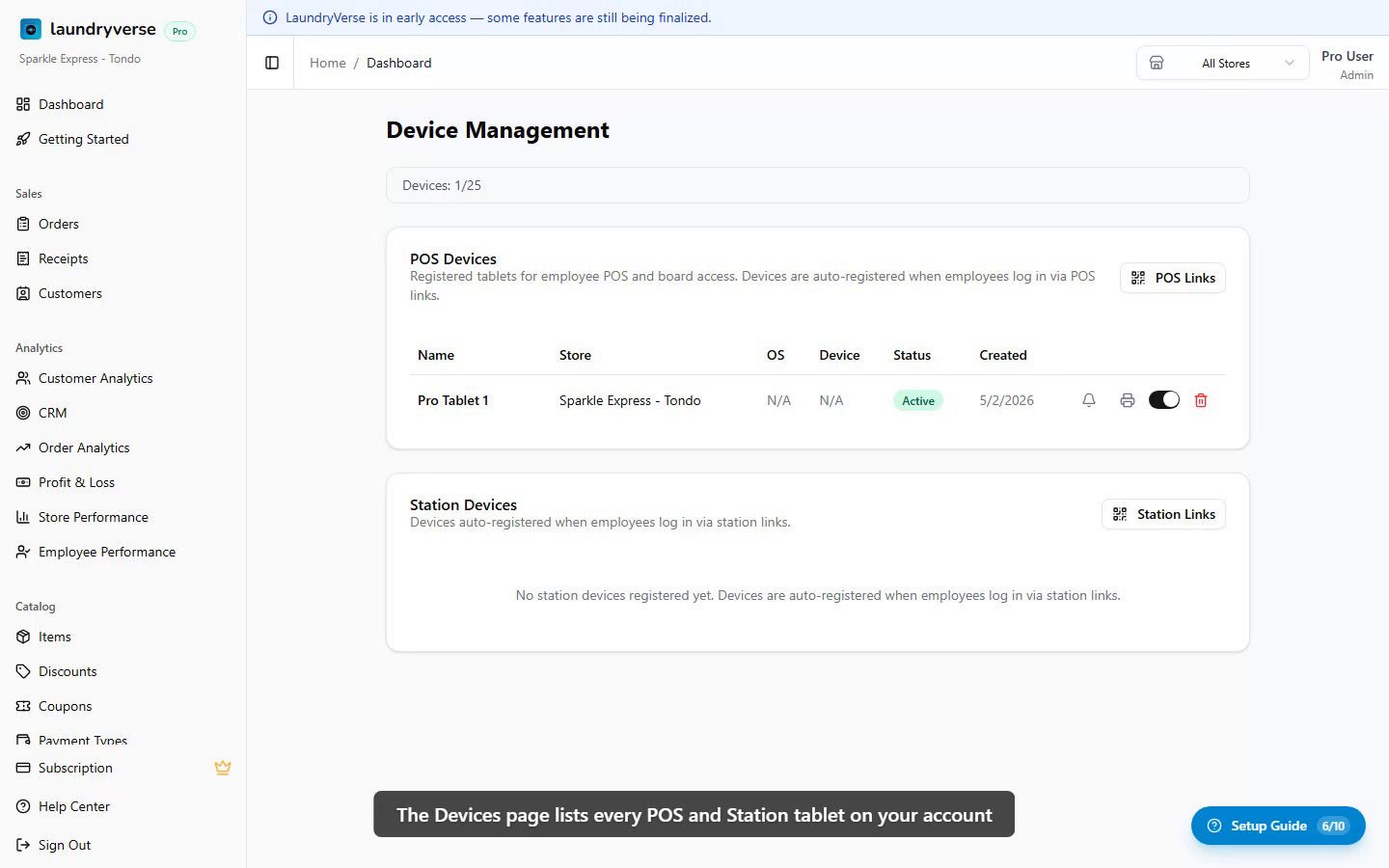Viewport: 1389px width, 868px height.
Task: Open the Setup Guide button
Action: 1278,826
